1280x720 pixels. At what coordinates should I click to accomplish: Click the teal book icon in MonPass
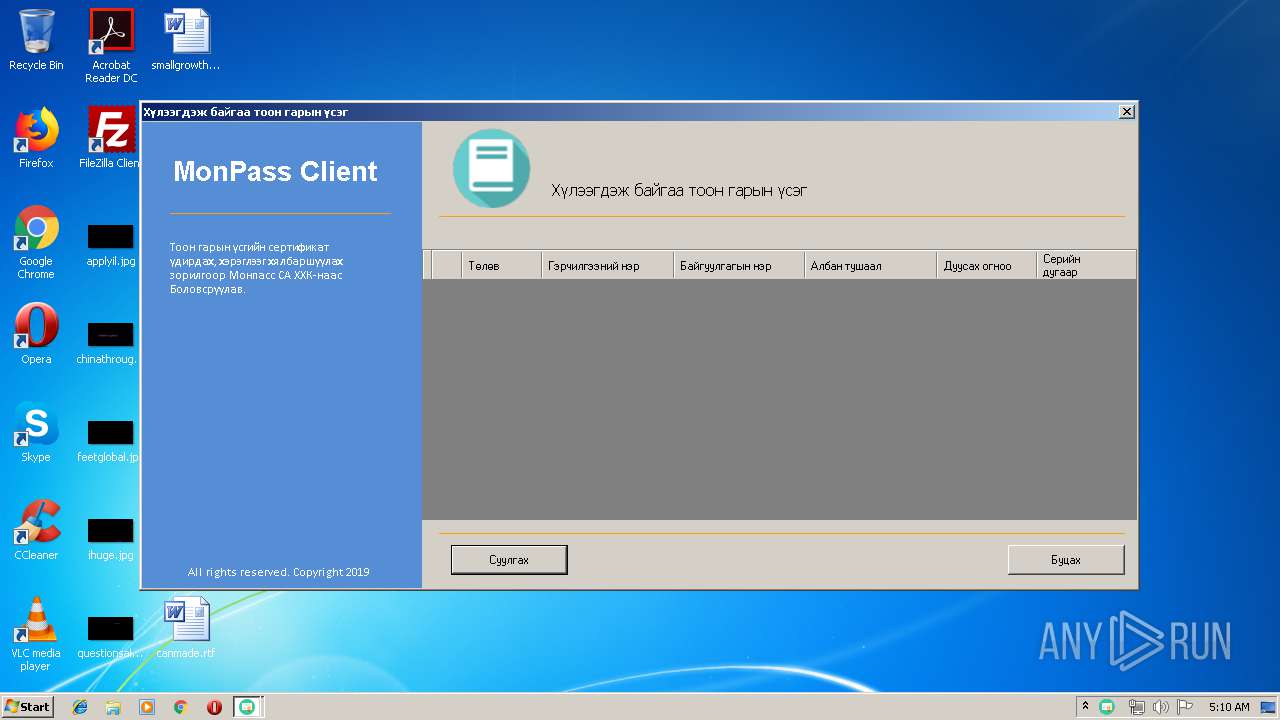point(491,168)
